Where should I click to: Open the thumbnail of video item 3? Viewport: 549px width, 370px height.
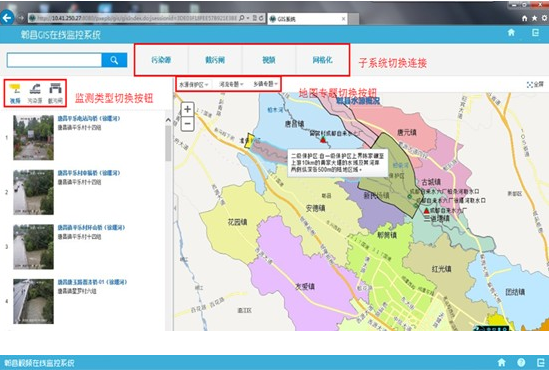(x=34, y=247)
